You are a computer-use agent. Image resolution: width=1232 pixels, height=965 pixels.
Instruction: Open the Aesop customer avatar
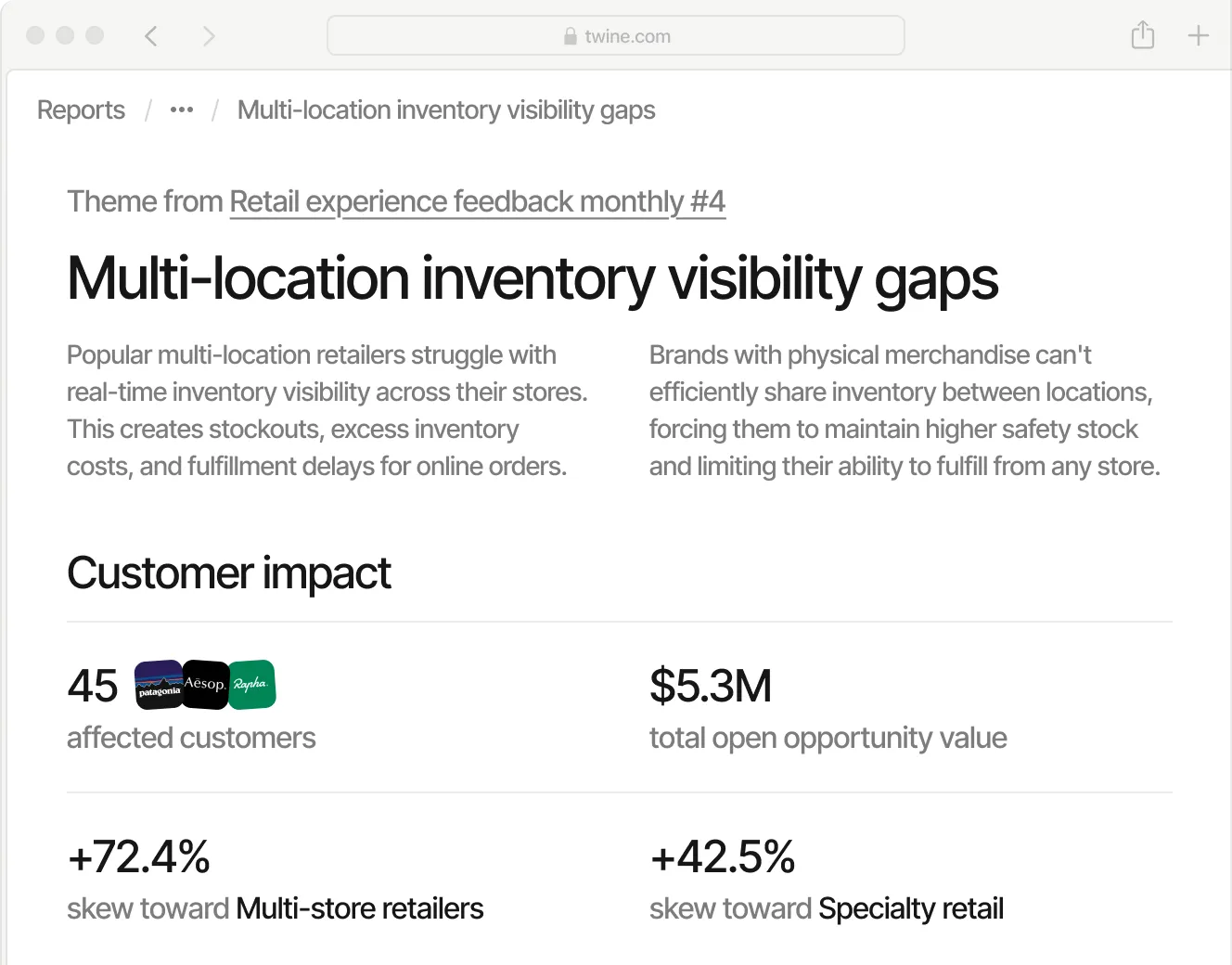pyautogui.click(x=205, y=684)
